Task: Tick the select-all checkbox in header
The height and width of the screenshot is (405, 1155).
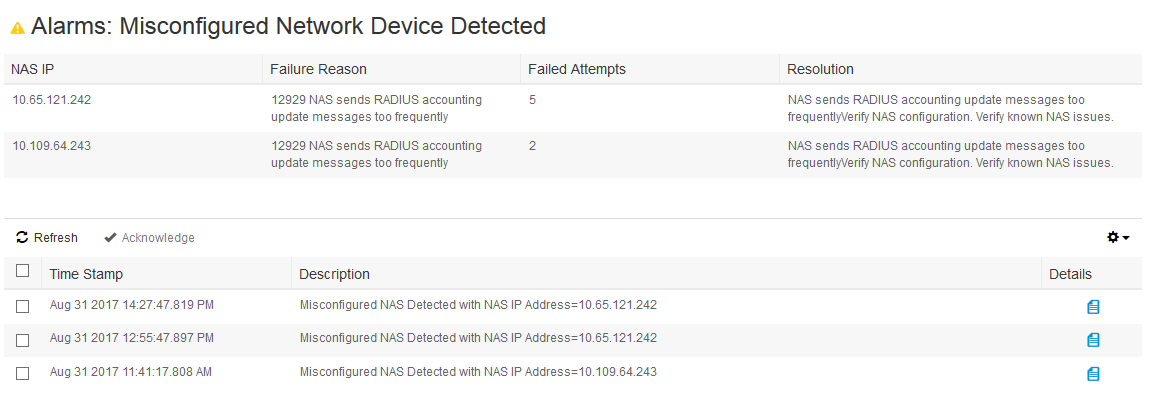Action: tap(23, 271)
